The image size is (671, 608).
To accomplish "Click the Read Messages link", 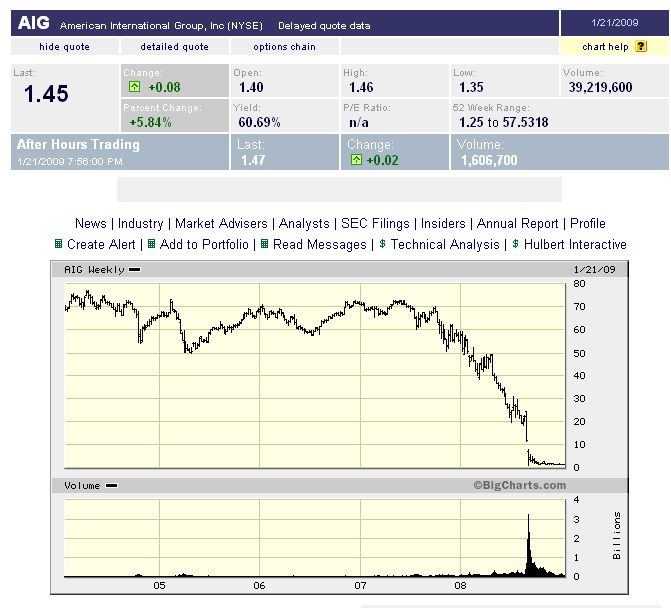I will click(x=320, y=244).
